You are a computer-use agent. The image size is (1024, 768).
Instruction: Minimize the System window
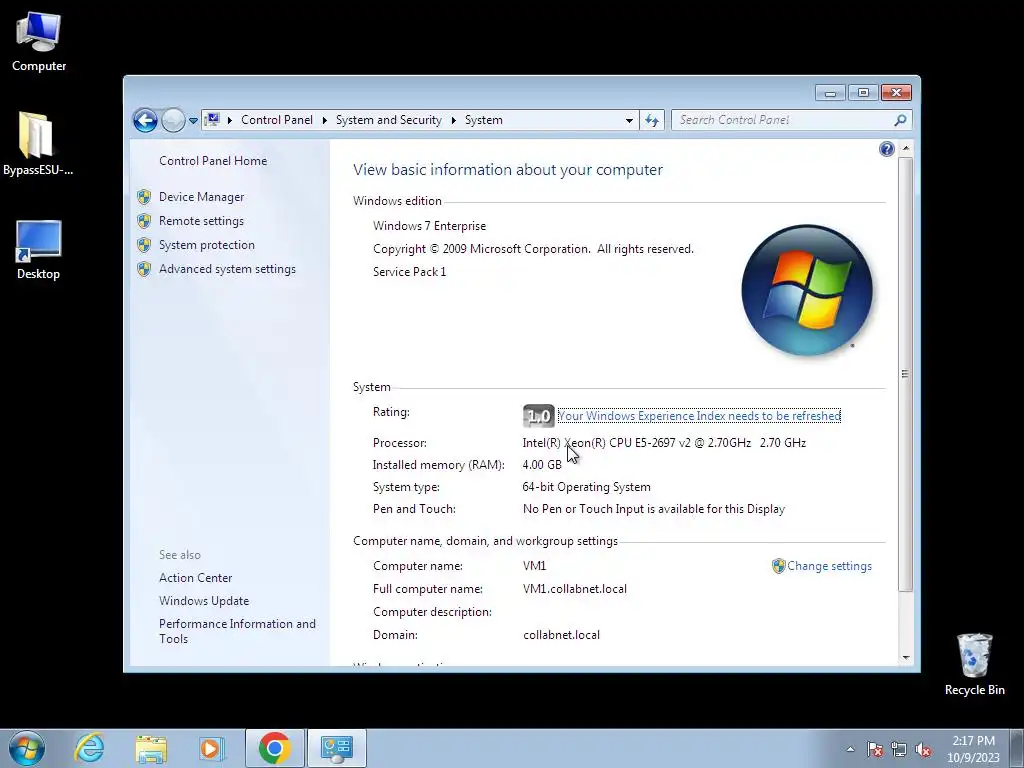pyautogui.click(x=830, y=93)
